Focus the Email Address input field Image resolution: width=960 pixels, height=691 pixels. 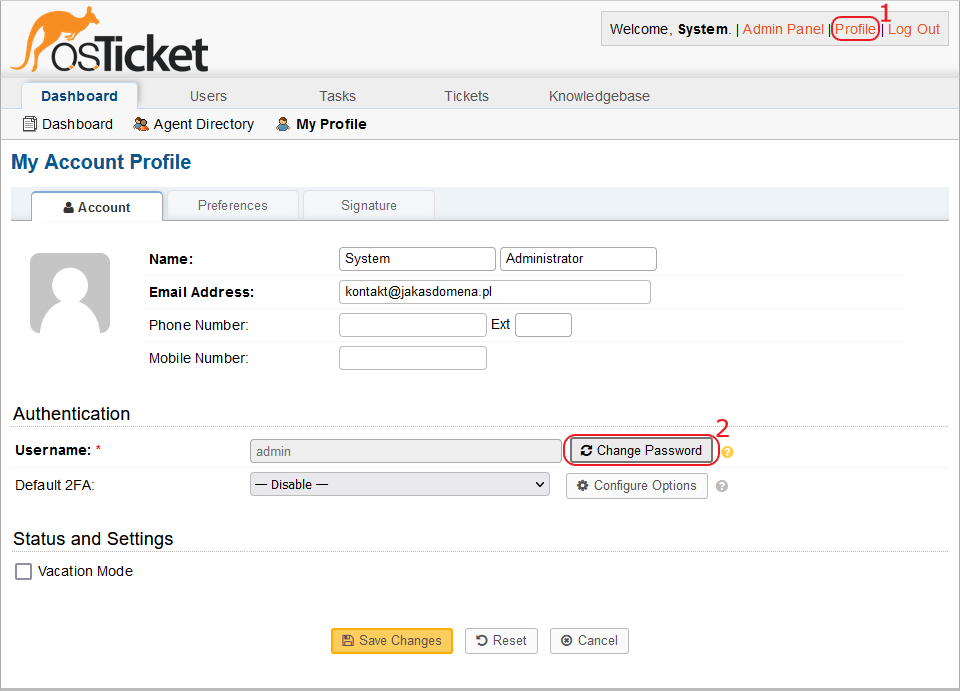[495, 292]
